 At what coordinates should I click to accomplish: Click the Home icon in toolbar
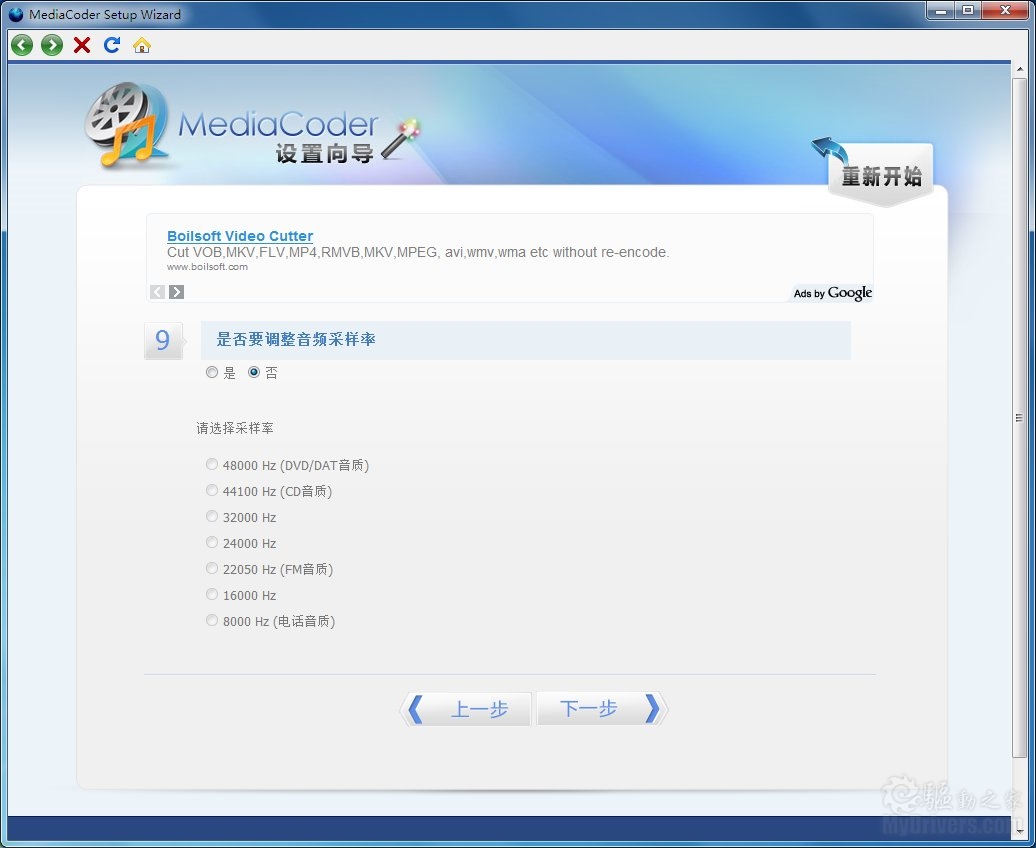tap(141, 45)
